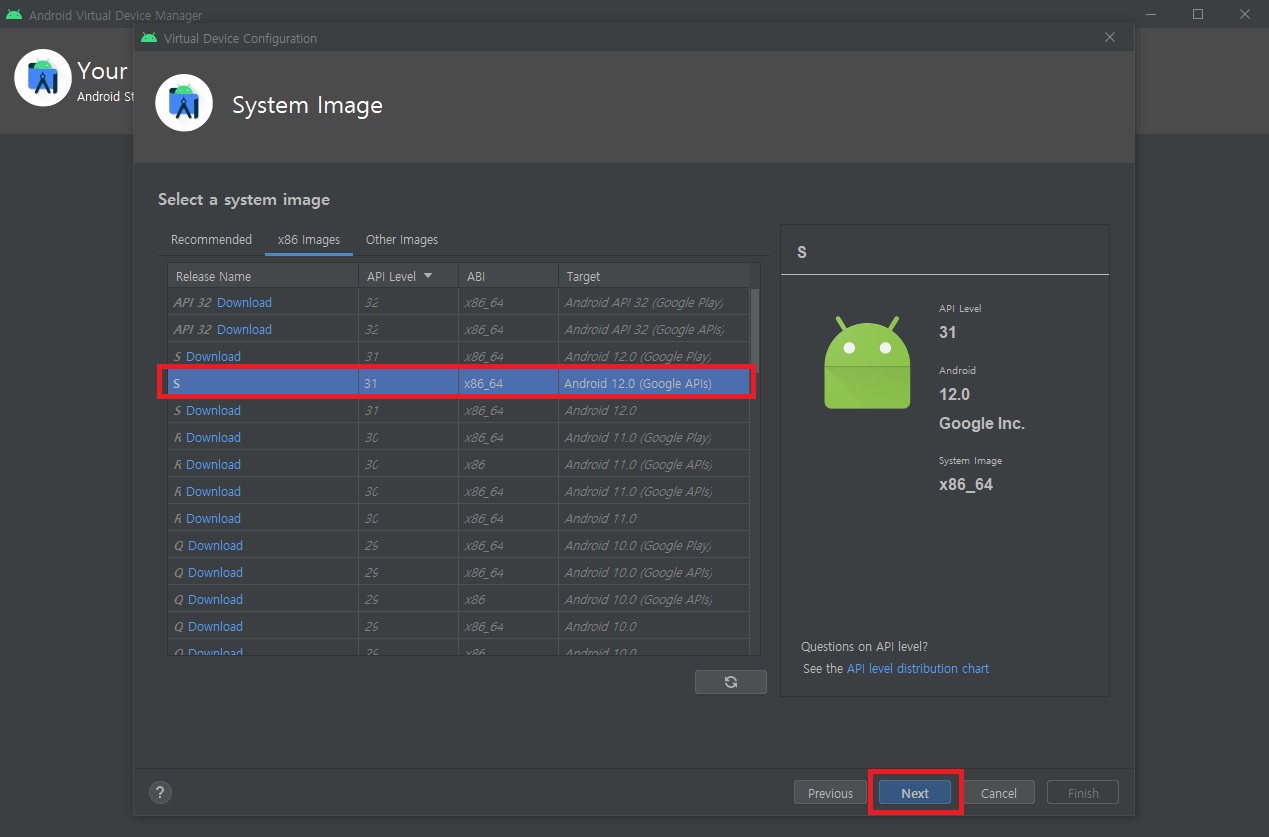Click the Next button
Viewport: 1269px width, 837px height.
pyautogui.click(x=915, y=793)
